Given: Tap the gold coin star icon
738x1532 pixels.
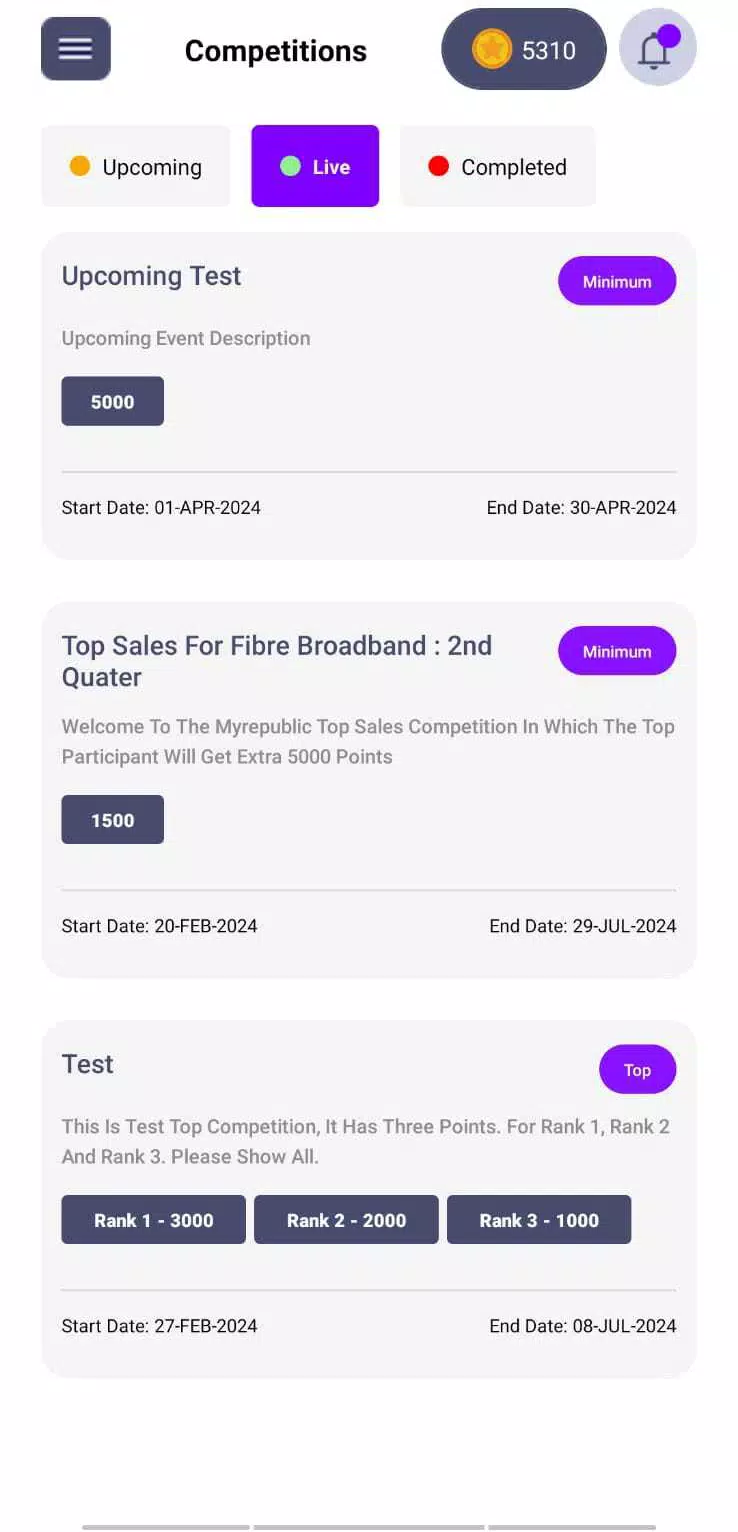Looking at the screenshot, I should point(491,50).
